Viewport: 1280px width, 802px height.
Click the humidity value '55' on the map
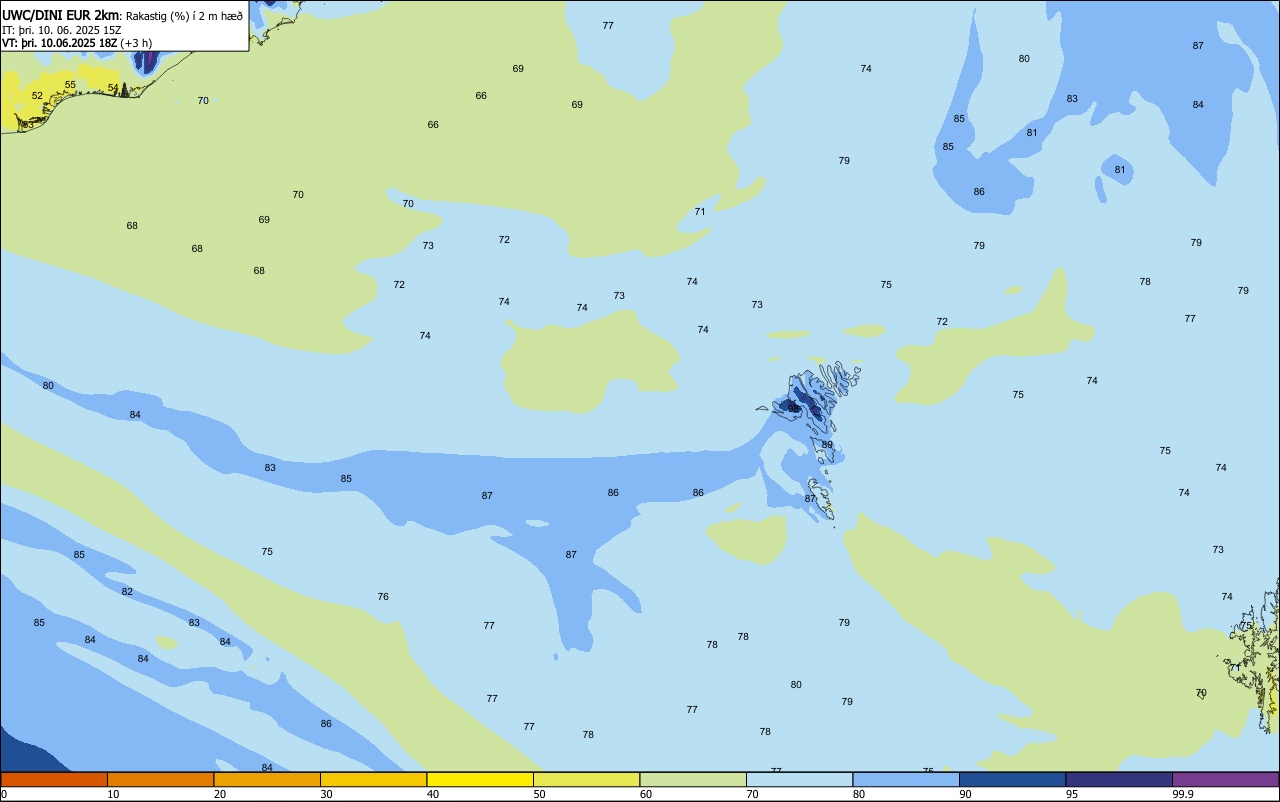(x=70, y=85)
